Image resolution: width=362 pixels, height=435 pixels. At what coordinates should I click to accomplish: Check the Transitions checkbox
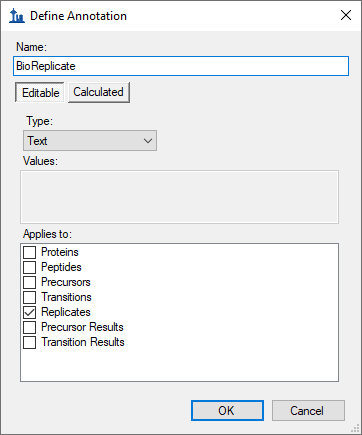[29, 297]
